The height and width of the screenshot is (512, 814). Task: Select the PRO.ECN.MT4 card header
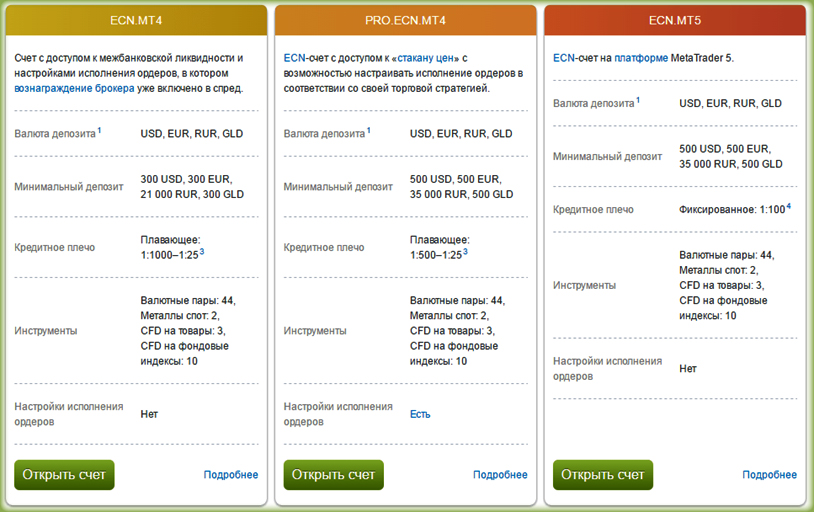[408, 20]
